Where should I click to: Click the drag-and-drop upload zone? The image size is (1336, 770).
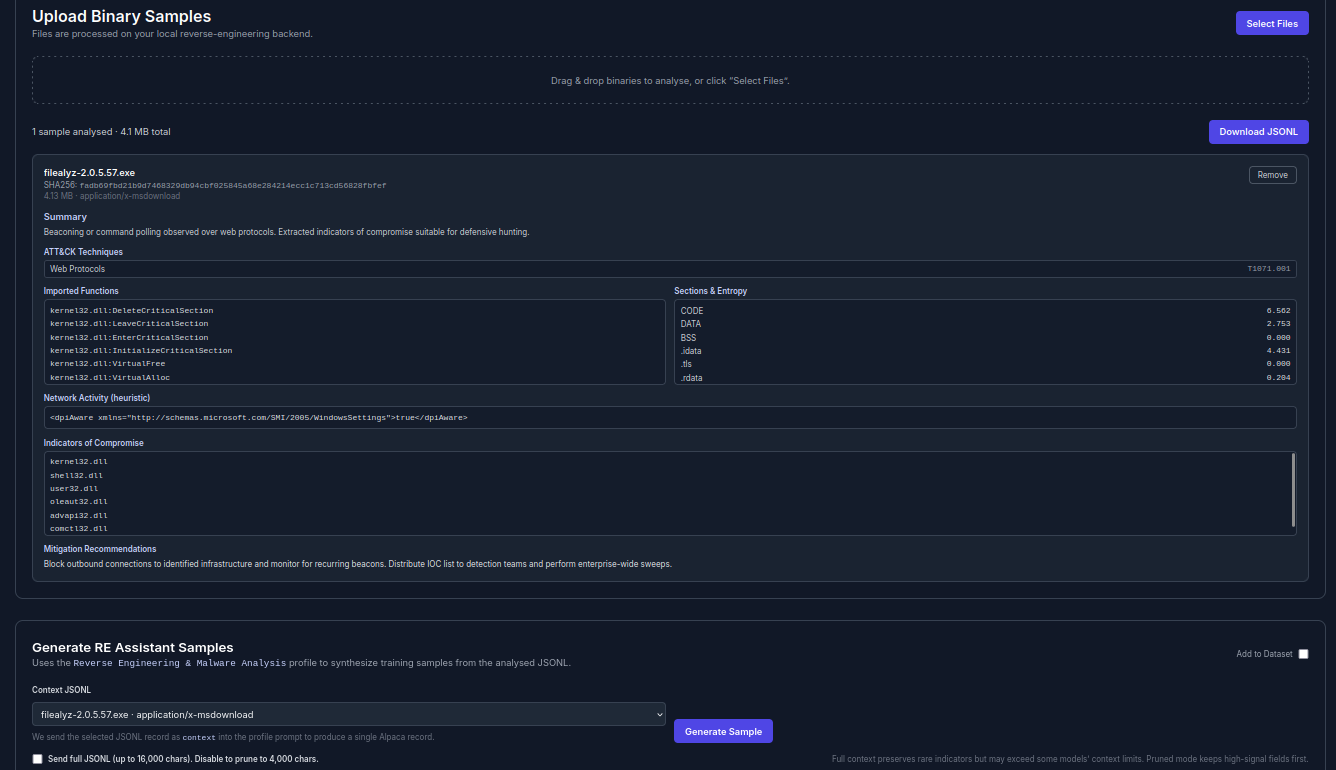(670, 80)
